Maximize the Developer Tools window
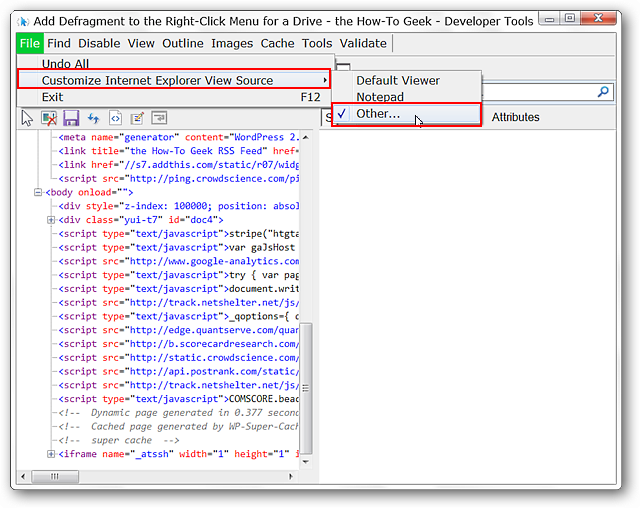The height and width of the screenshot is (508, 640). 570,19
